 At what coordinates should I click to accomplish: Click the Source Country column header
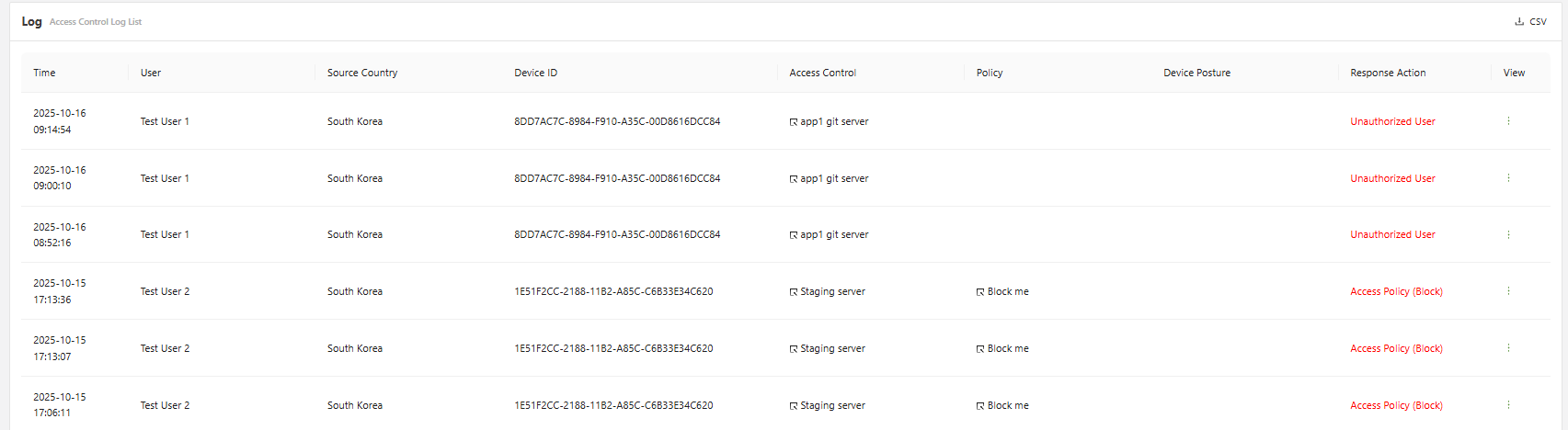tap(362, 73)
